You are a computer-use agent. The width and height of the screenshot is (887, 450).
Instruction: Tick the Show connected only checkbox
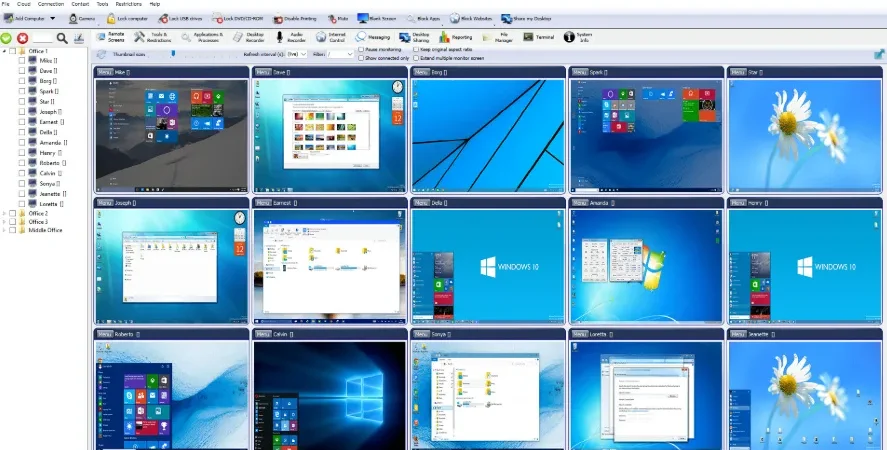(361, 58)
